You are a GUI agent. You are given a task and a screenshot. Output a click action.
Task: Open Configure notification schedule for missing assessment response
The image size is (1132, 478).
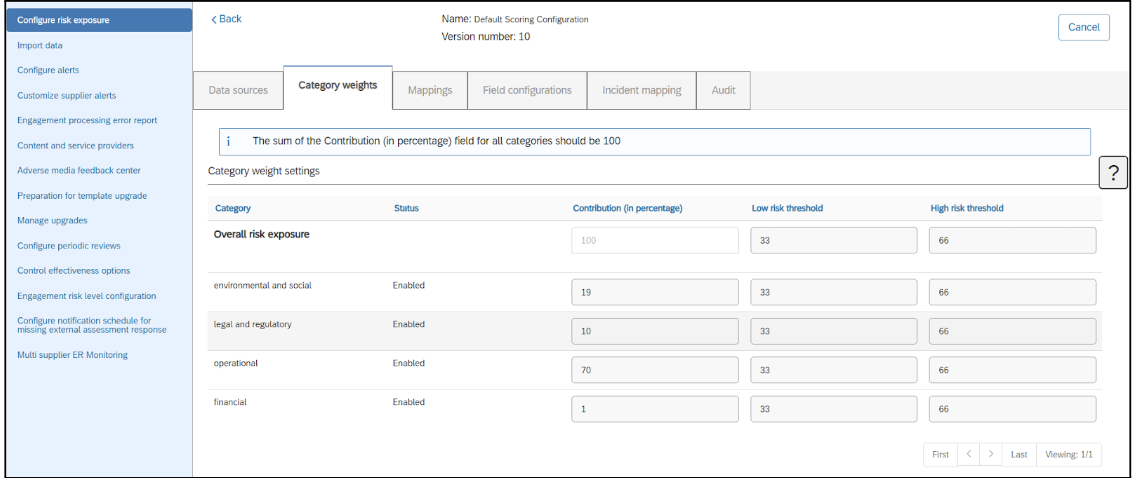(92, 325)
